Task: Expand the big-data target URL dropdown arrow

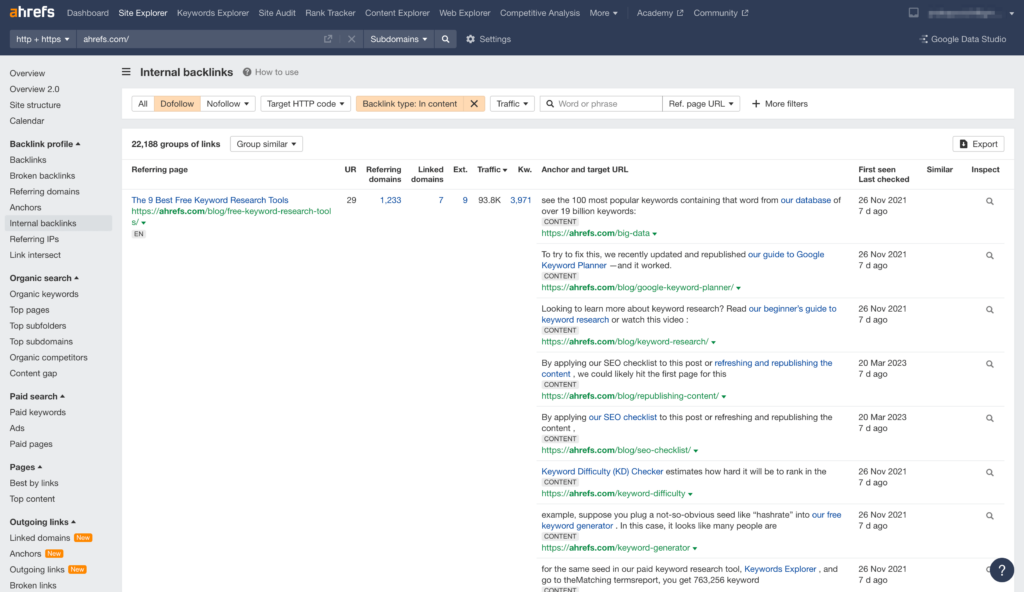Action: tap(654, 234)
